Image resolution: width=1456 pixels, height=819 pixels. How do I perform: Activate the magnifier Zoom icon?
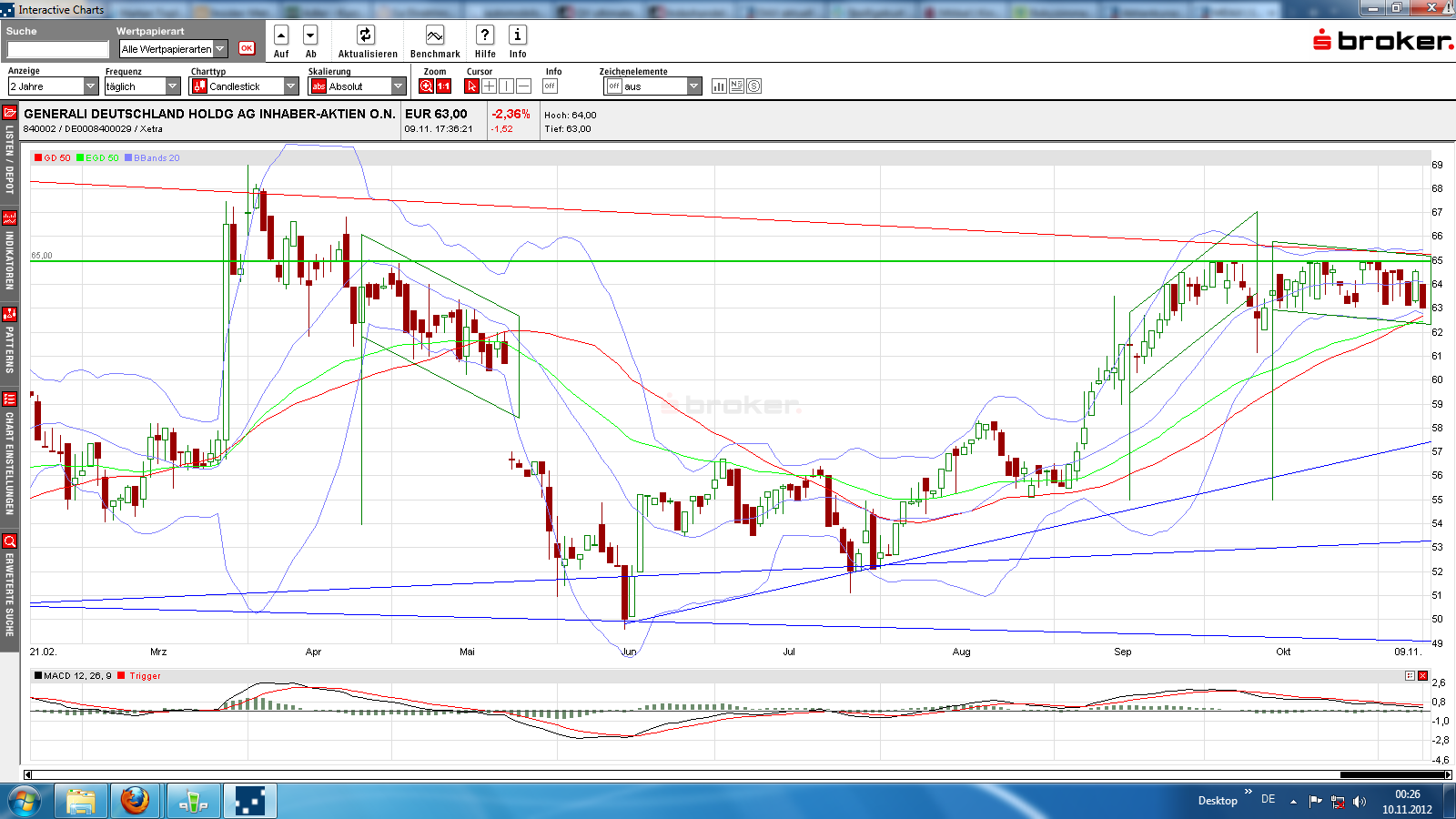(x=424, y=86)
